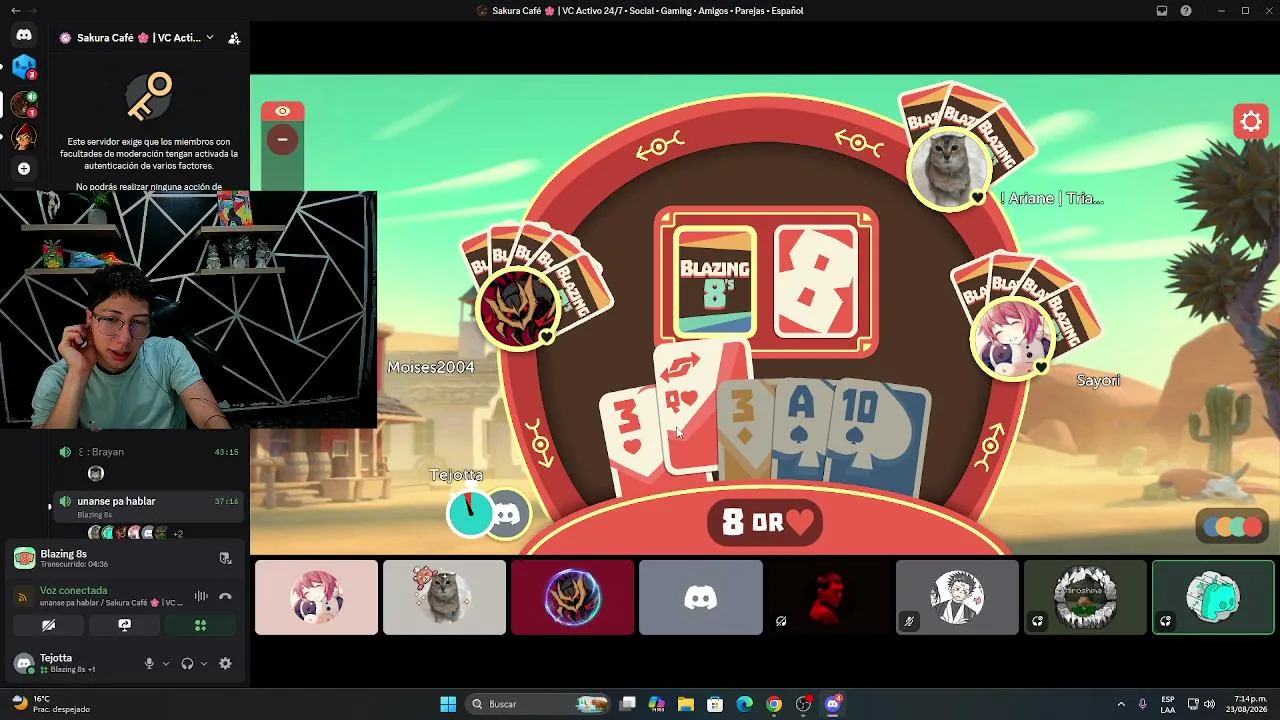Click the Windows taskbar search box

click(537, 704)
